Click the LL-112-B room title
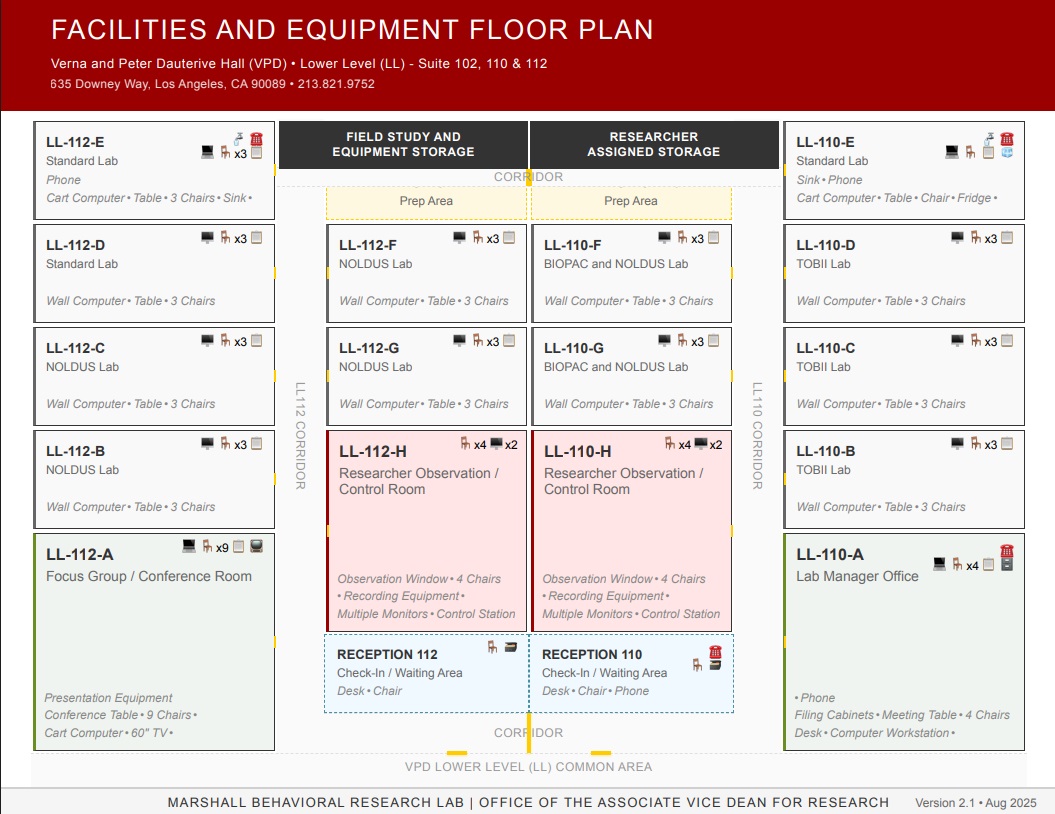Image resolution: width=1055 pixels, height=814 pixels. click(75, 451)
